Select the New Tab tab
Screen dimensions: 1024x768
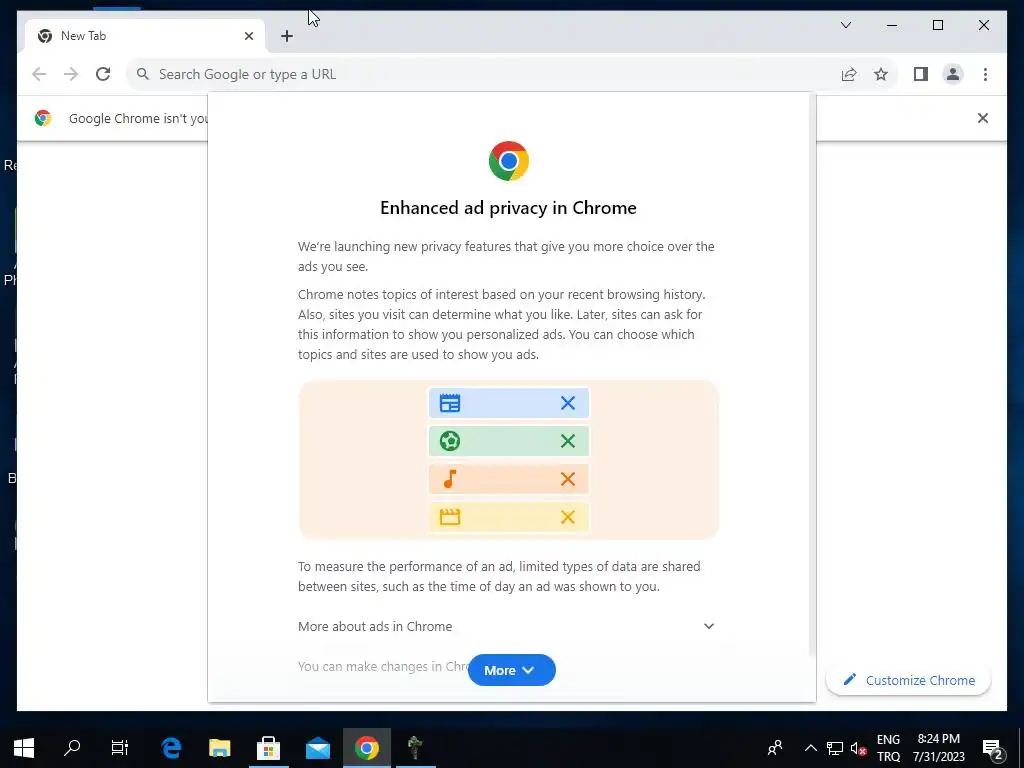(x=145, y=36)
